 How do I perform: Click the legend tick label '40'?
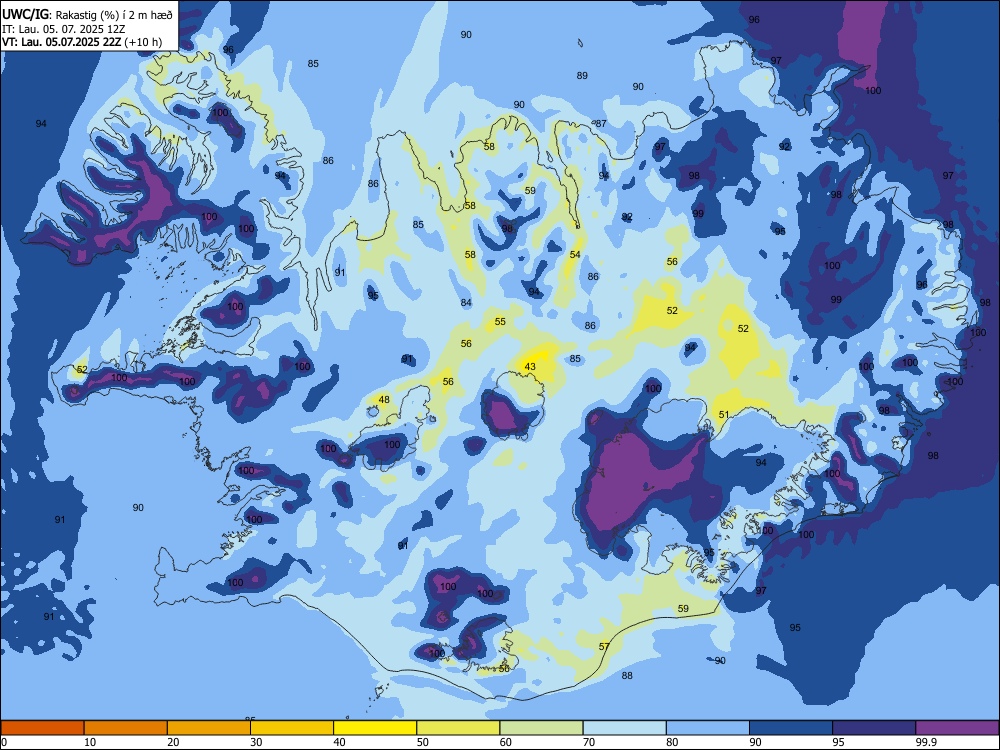pyautogui.click(x=339, y=742)
